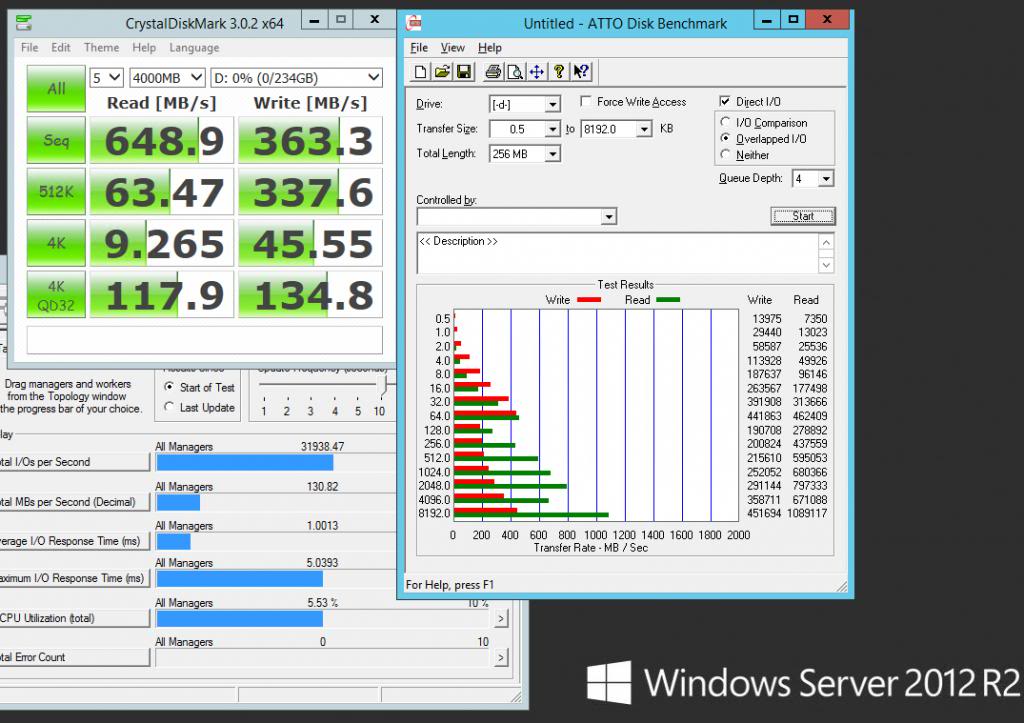Click description box scroll up arrow
Image resolution: width=1024 pixels, height=723 pixels.
point(826,242)
